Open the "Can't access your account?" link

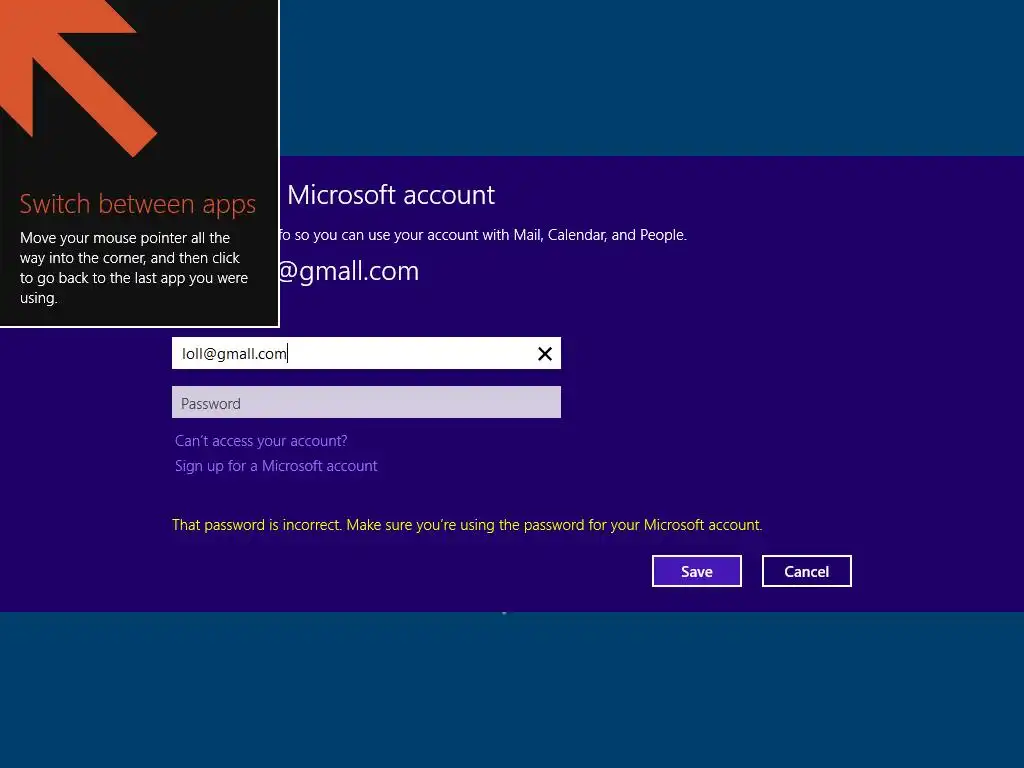coord(261,441)
